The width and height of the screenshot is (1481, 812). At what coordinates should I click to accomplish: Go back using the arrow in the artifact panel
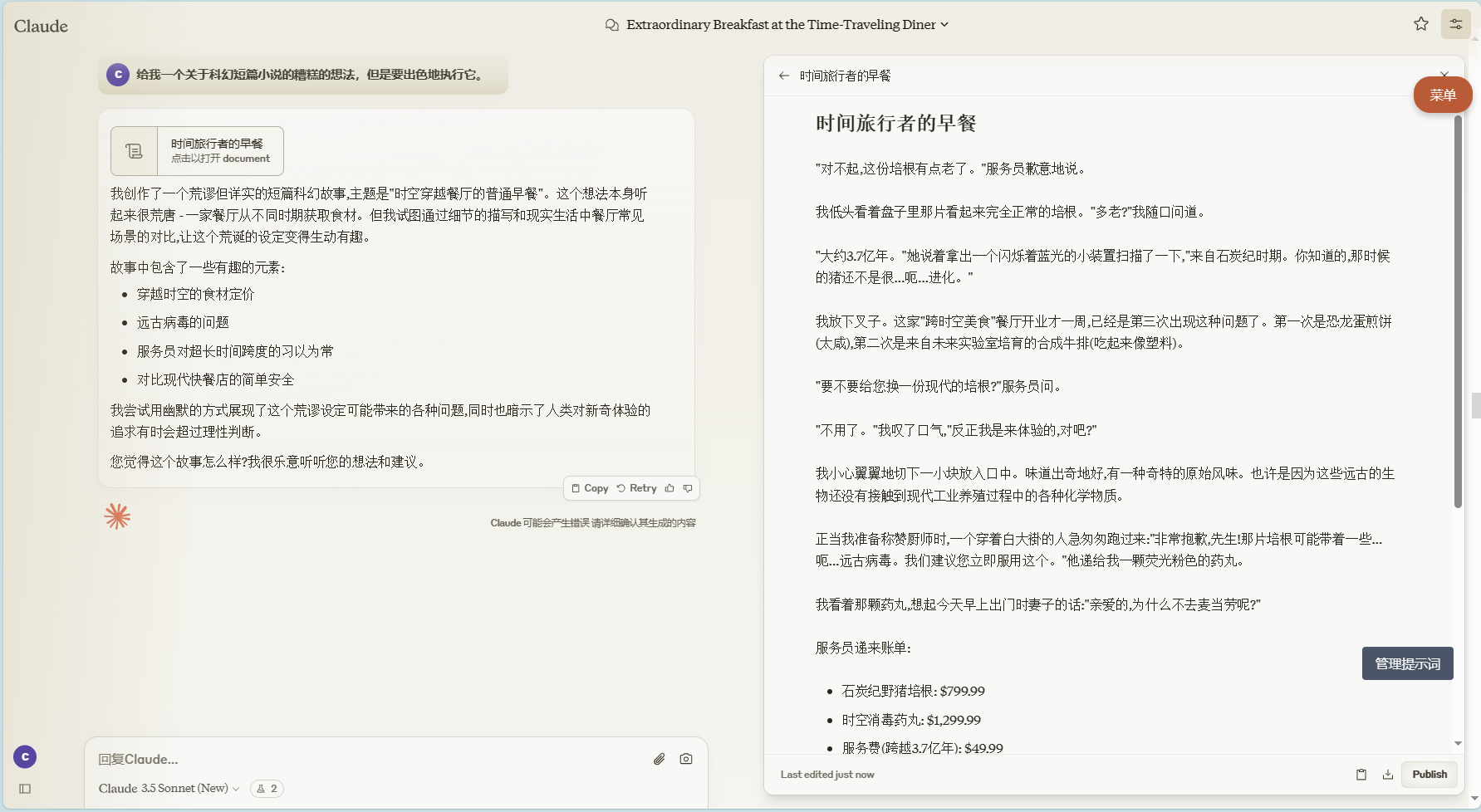[x=784, y=76]
